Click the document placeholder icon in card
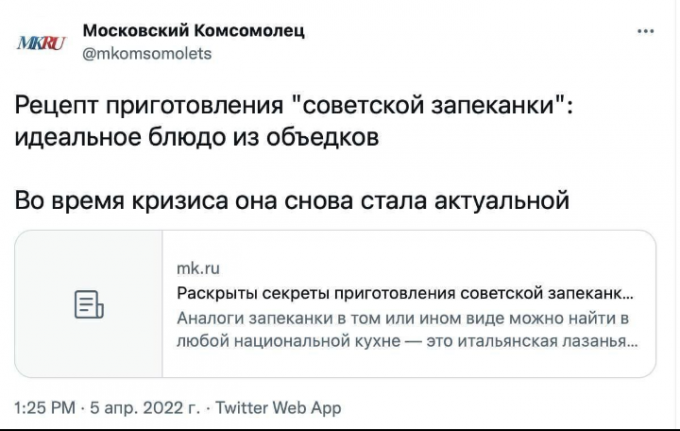 [x=89, y=304]
